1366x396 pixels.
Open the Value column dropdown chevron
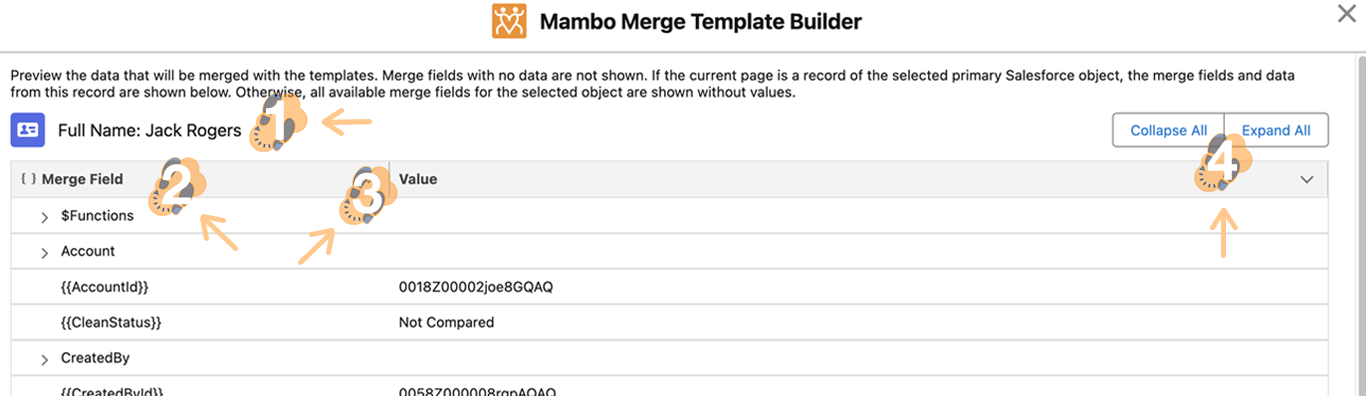tap(1306, 179)
